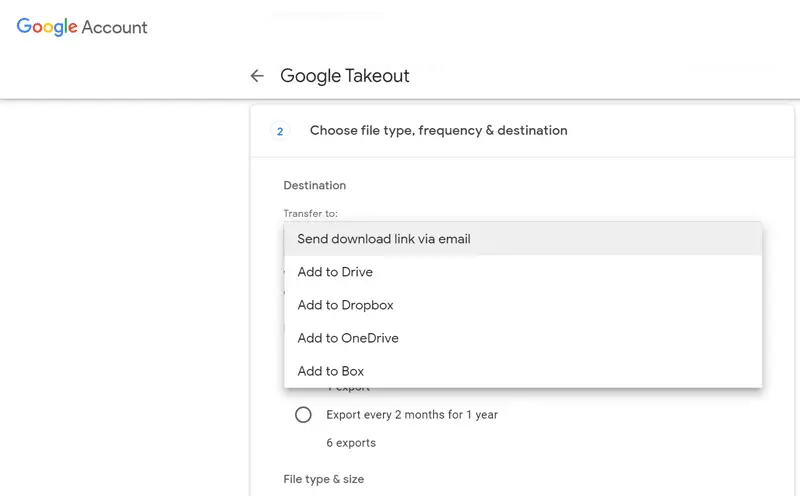Click "Export every 2 months for 1 year" label
Screen dimensions: 800x496
[x=412, y=414]
